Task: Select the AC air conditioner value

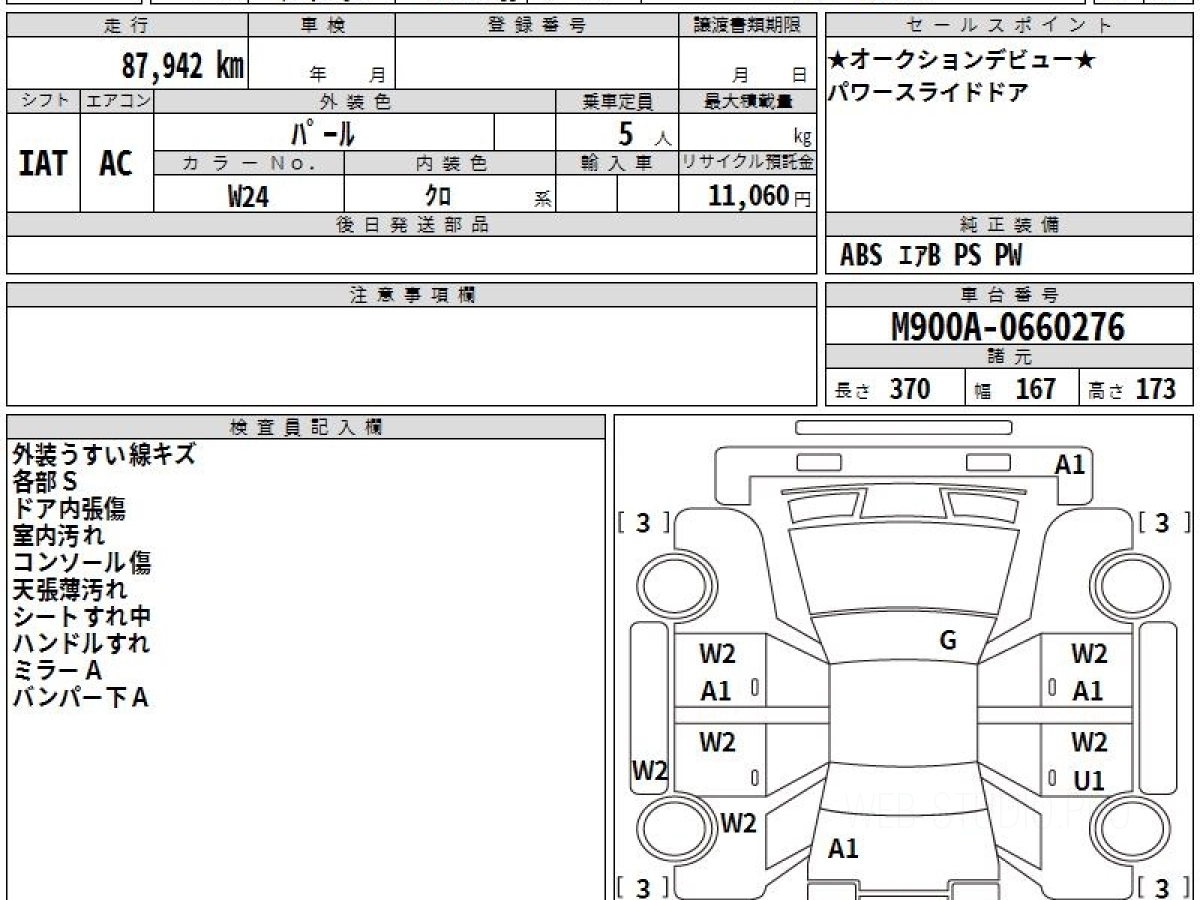Action: [116, 163]
